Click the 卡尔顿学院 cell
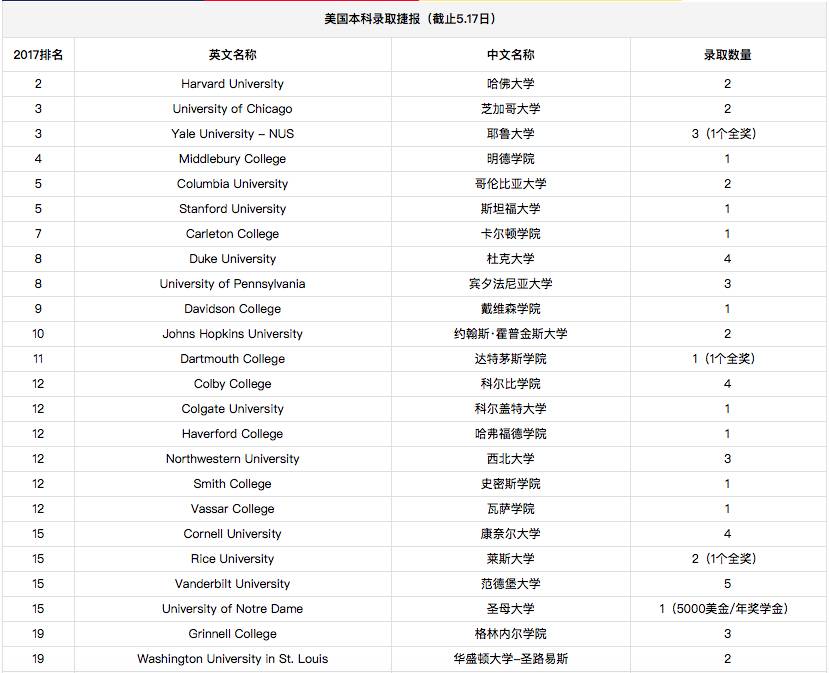Screen dimensions: 829x673 pos(511,234)
